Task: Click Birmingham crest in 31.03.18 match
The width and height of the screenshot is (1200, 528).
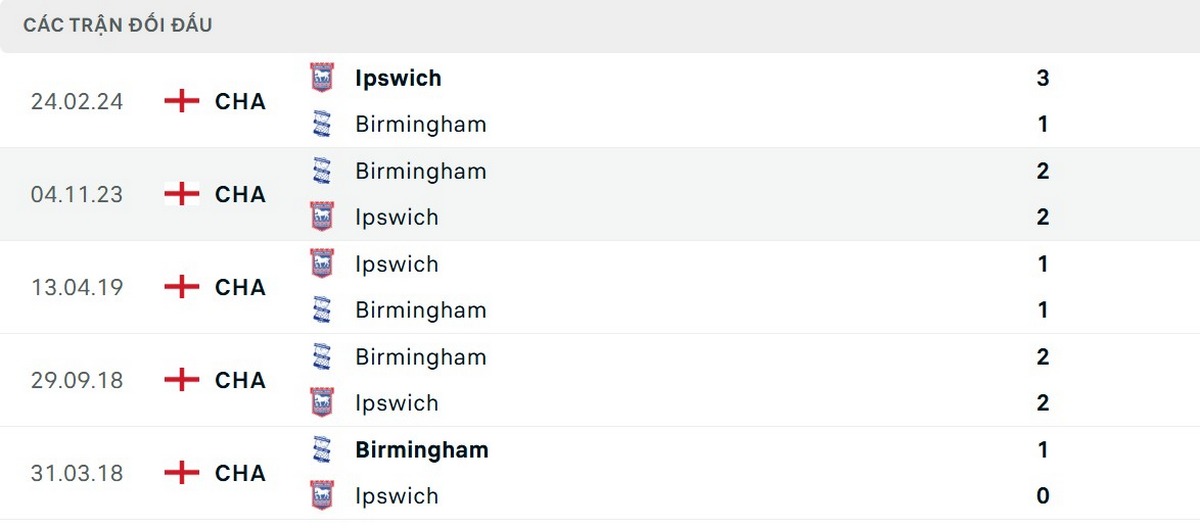Action: pyautogui.click(x=322, y=450)
